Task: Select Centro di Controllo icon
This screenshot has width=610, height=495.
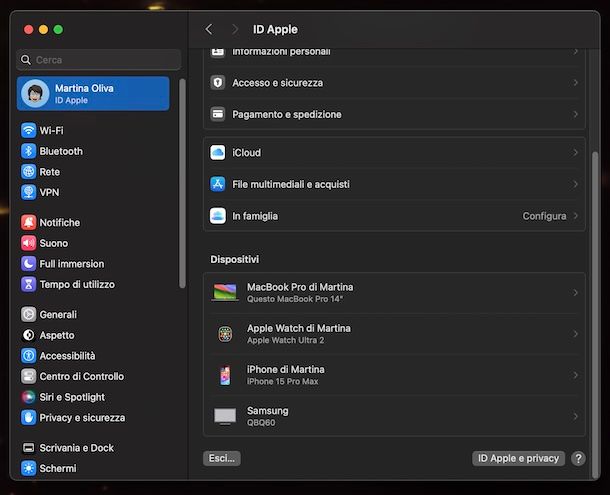Action: point(28,376)
